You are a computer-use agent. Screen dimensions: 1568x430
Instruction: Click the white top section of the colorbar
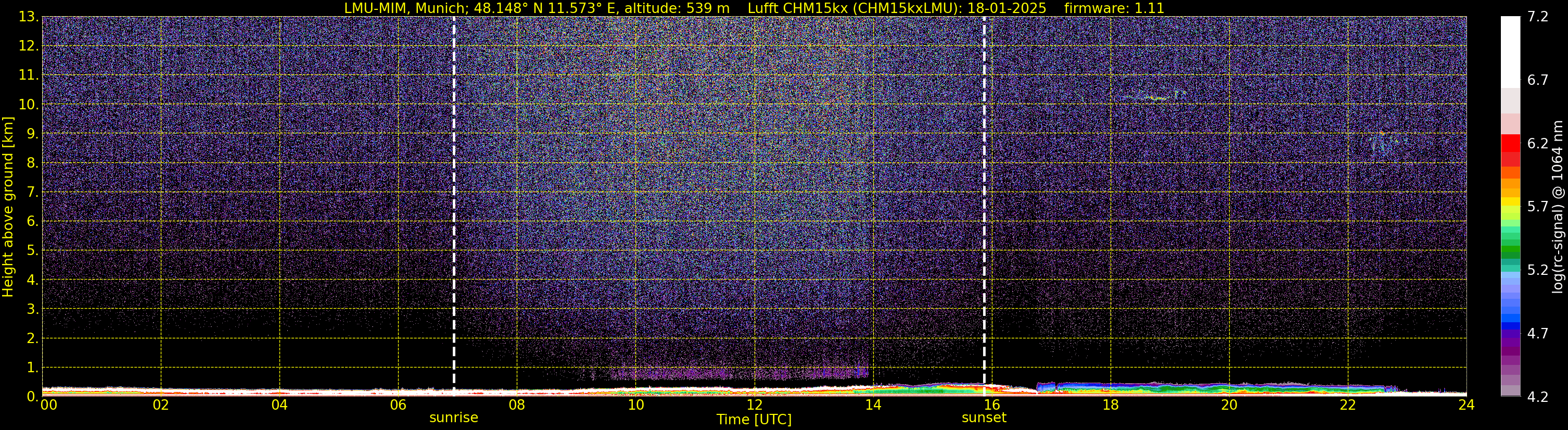[1510, 53]
